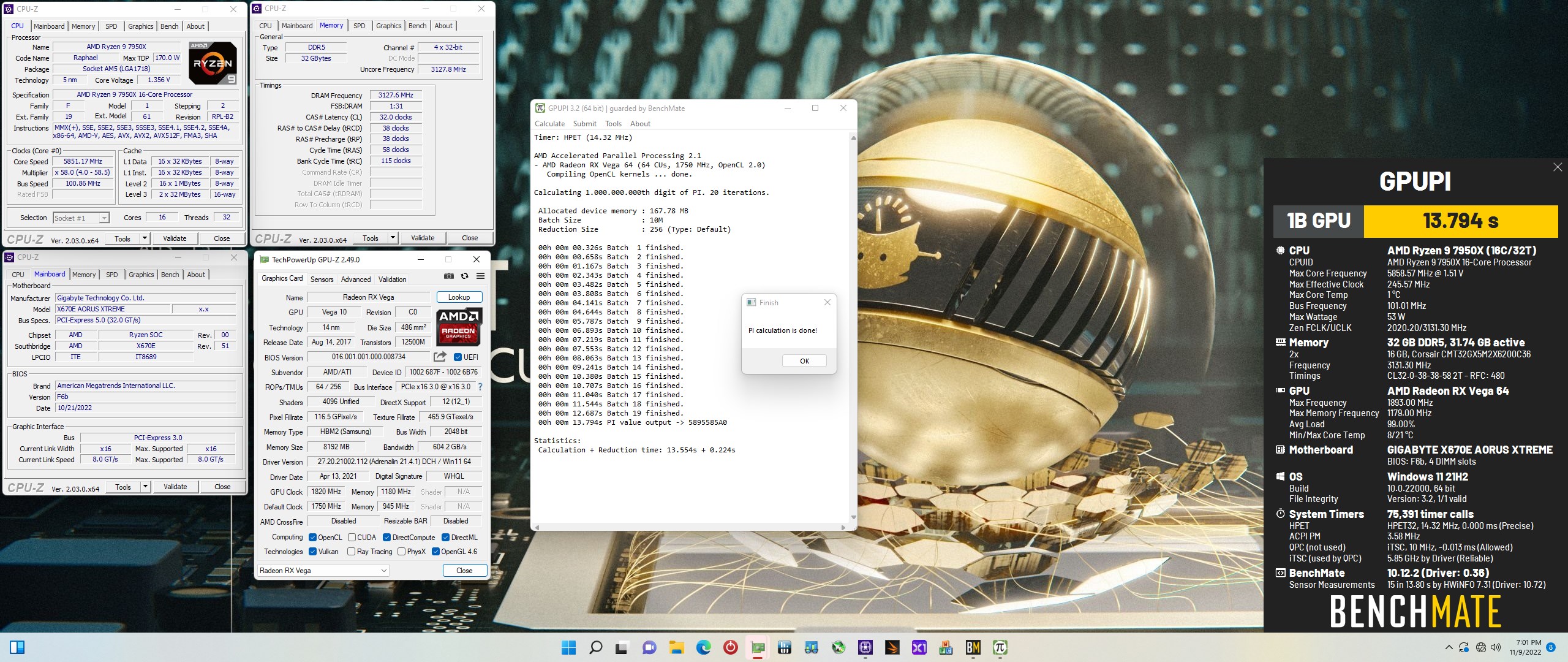Open taskbar Search
The image size is (1568, 662).
tap(595, 647)
